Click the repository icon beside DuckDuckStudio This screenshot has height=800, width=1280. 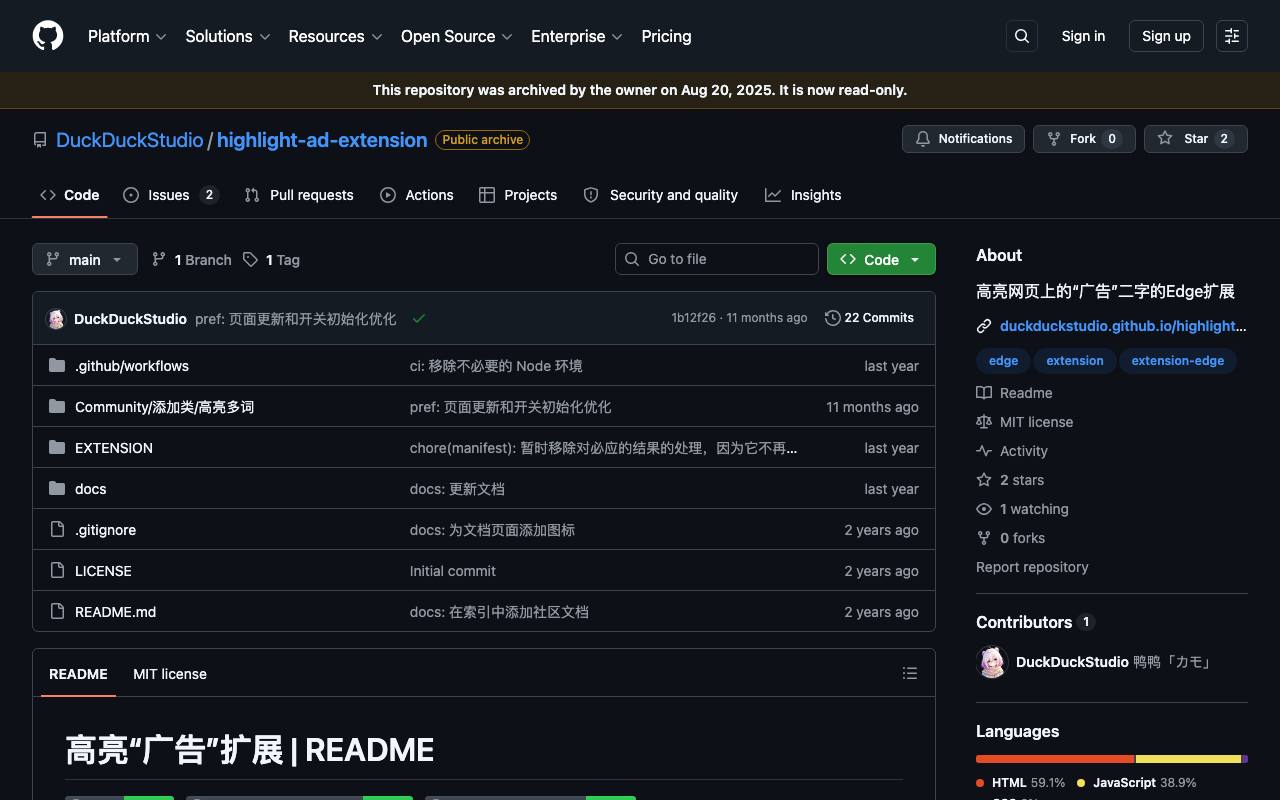[40, 140]
